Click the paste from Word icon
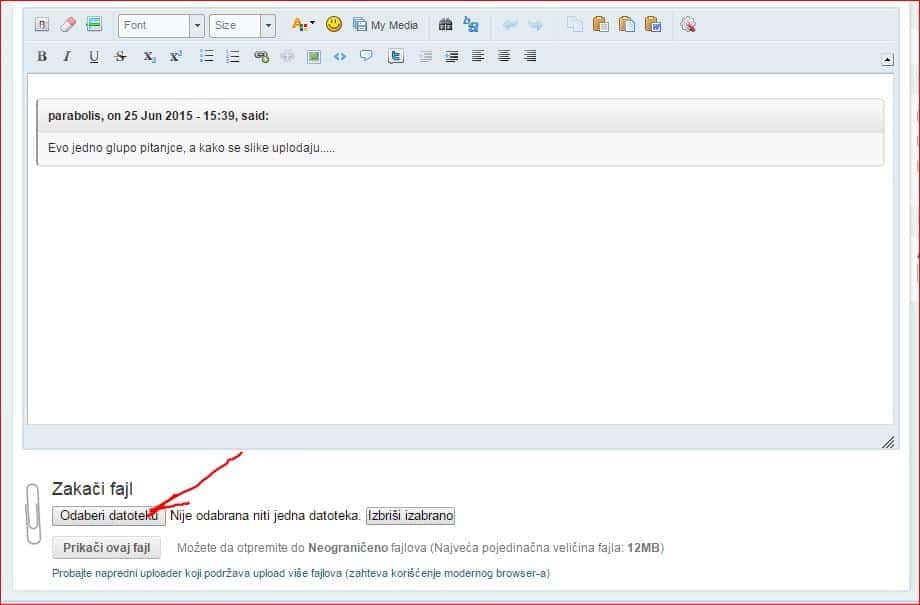The height and width of the screenshot is (605, 920). point(653,25)
